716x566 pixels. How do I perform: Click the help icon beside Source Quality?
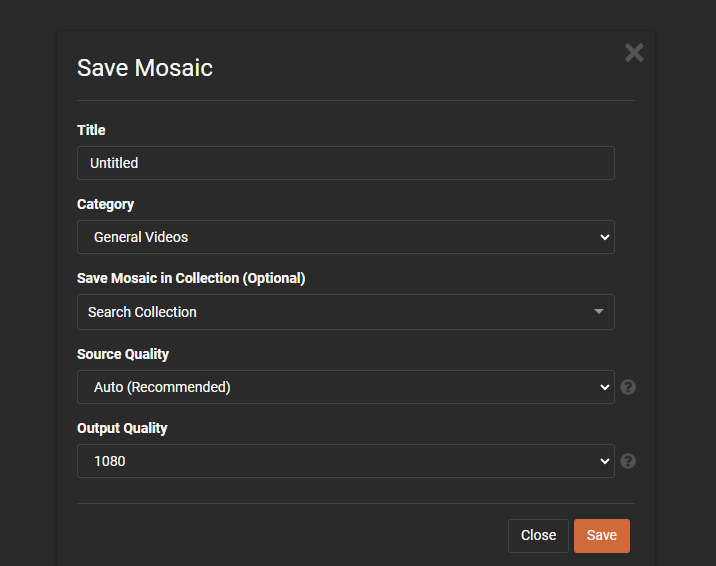click(628, 387)
